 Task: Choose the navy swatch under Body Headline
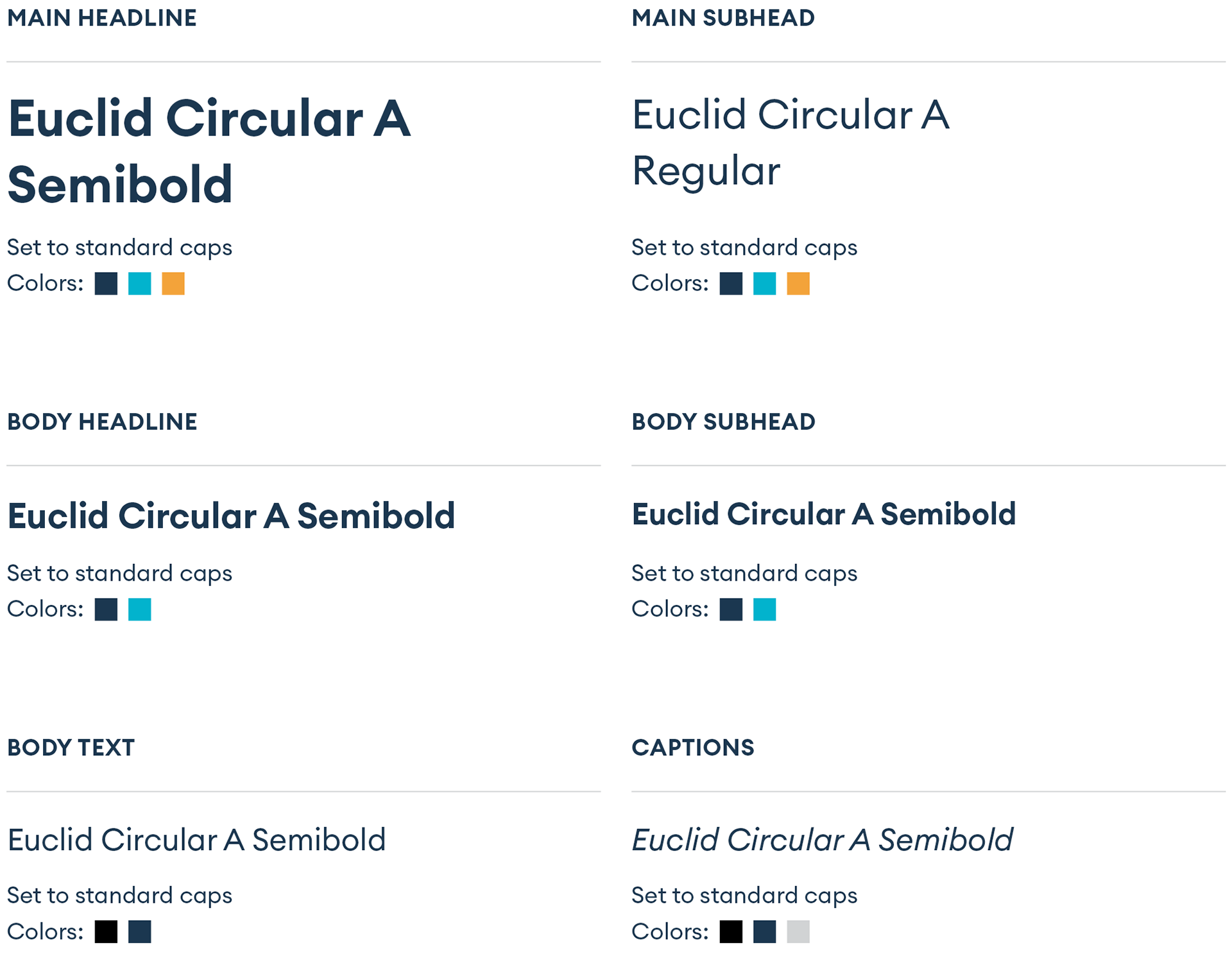[x=106, y=610]
